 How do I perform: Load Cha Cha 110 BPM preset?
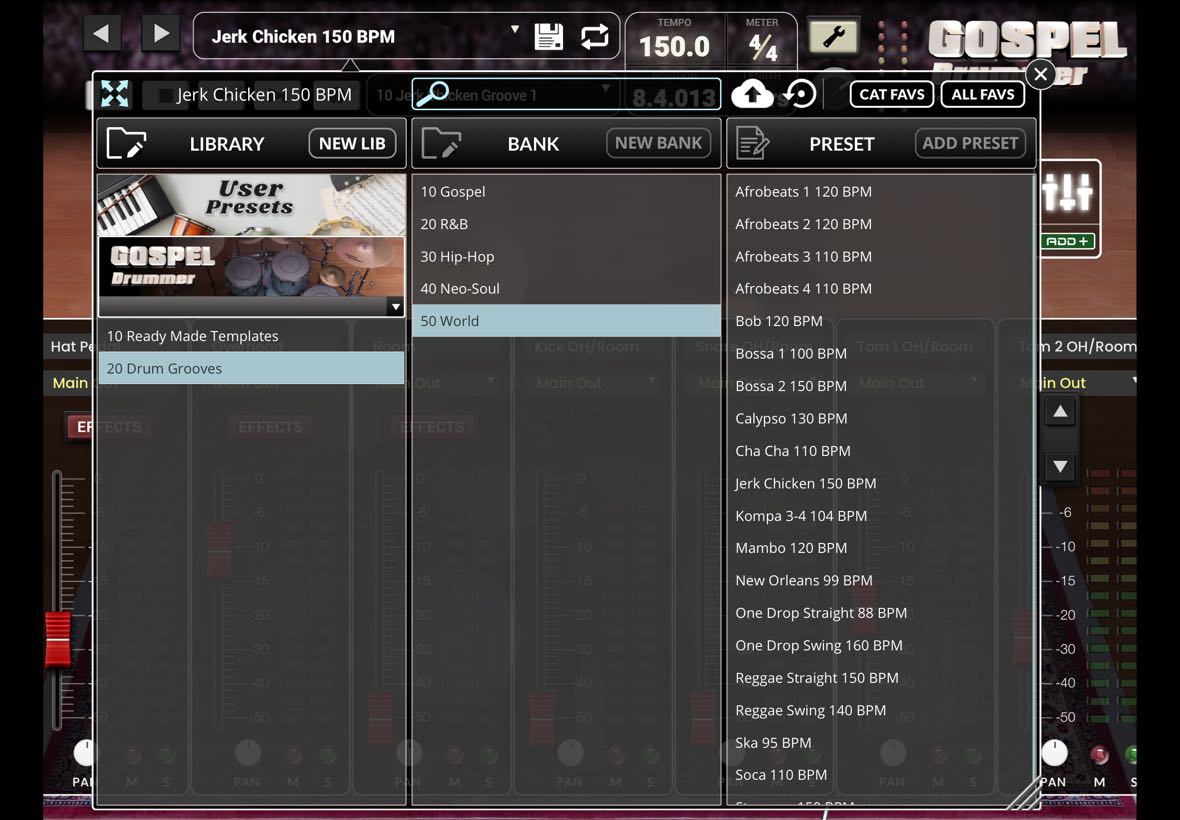[880, 451]
